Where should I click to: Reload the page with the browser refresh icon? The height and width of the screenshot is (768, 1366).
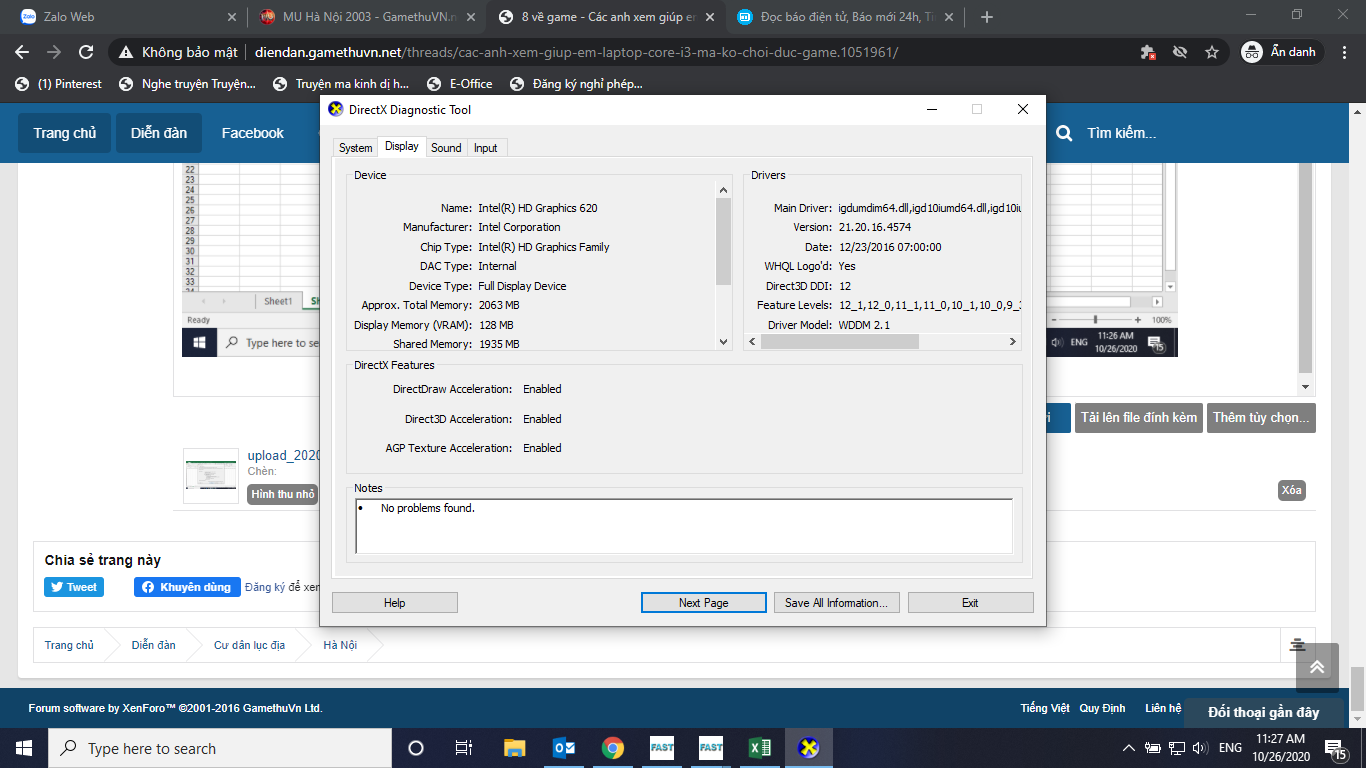[86, 52]
